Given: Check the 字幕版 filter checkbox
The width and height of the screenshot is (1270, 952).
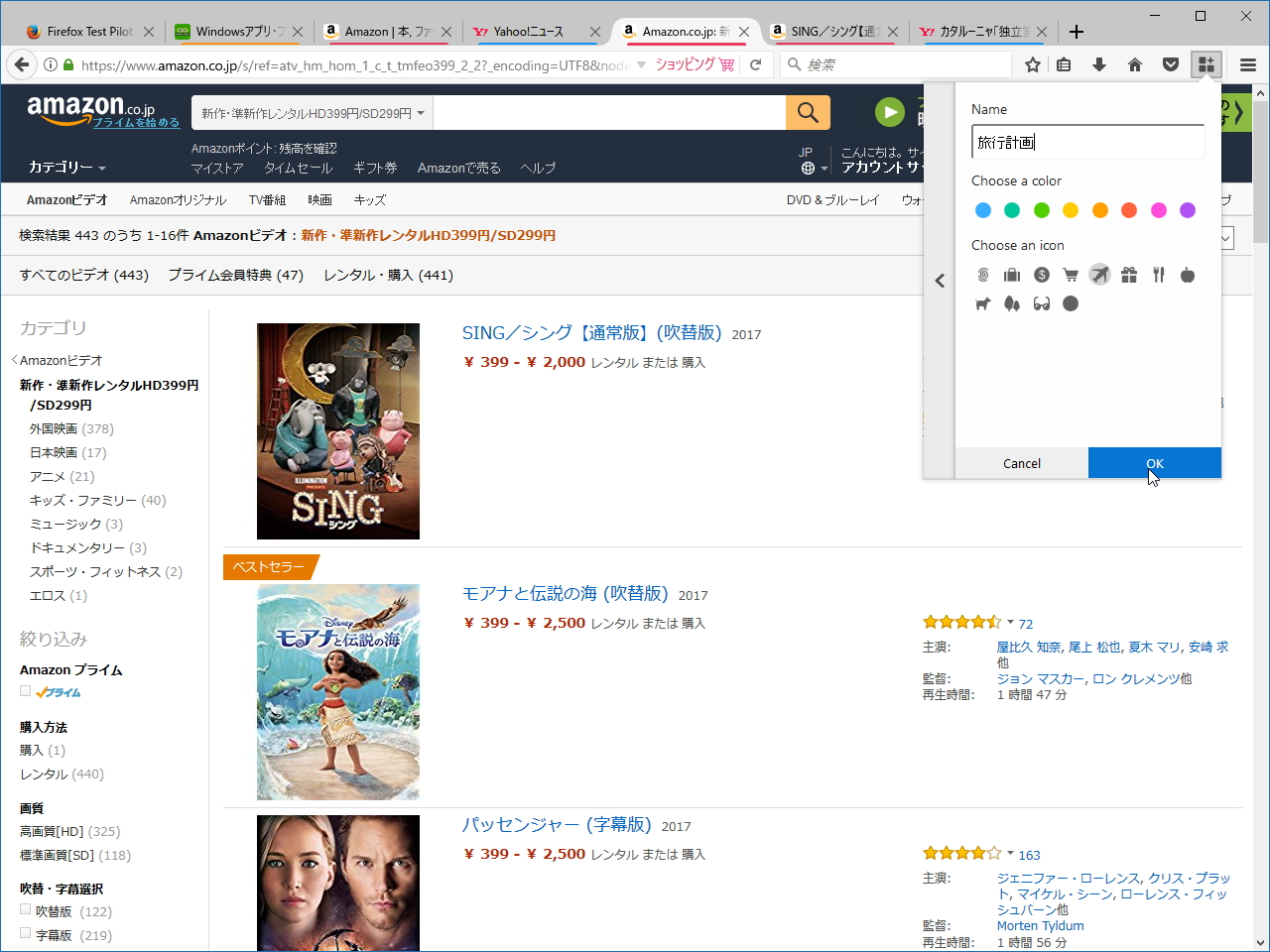Looking at the screenshot, I should click(26, 933).
